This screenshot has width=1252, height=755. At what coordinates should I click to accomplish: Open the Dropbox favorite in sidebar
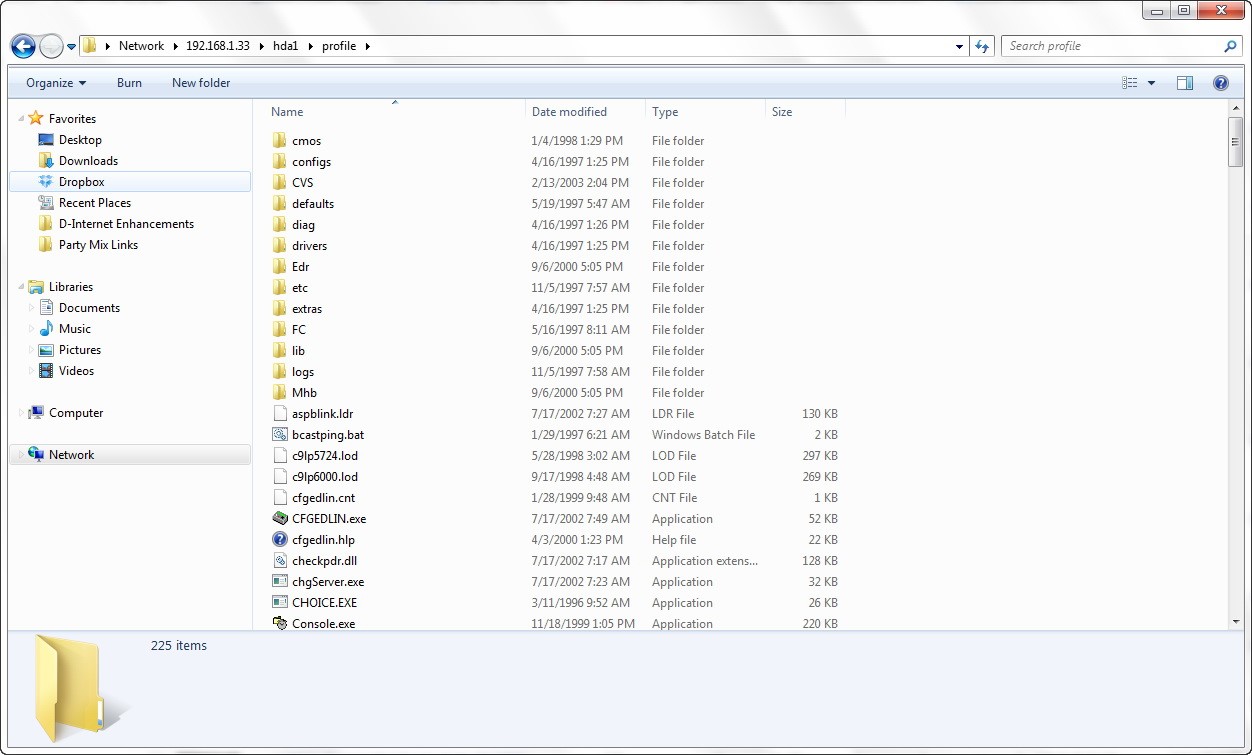coord(81,182)
